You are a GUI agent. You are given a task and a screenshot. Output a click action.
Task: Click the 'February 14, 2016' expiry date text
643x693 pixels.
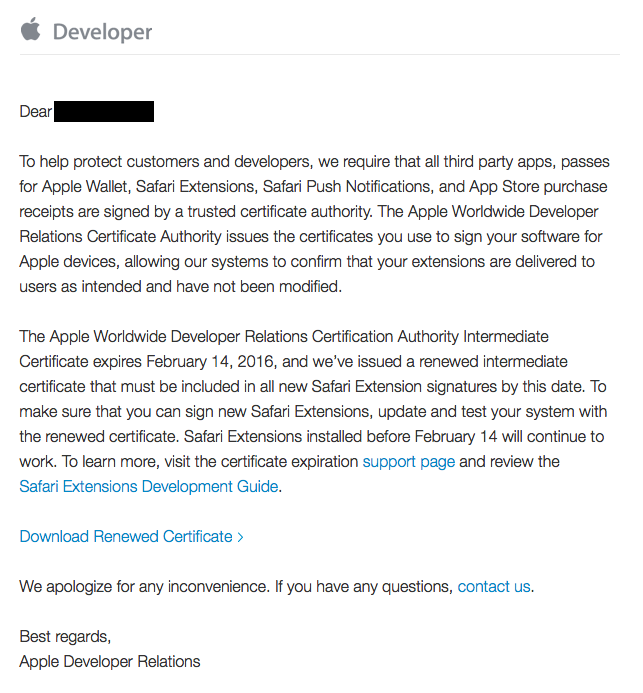[x=210, y=362]
